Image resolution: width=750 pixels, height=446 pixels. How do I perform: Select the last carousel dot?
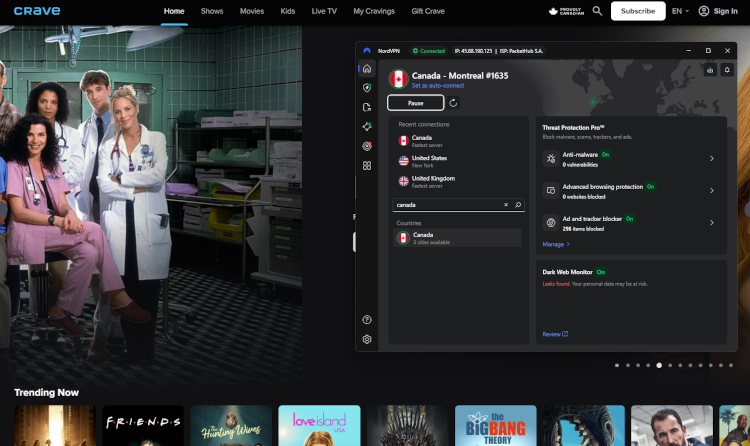click(731, 365)
